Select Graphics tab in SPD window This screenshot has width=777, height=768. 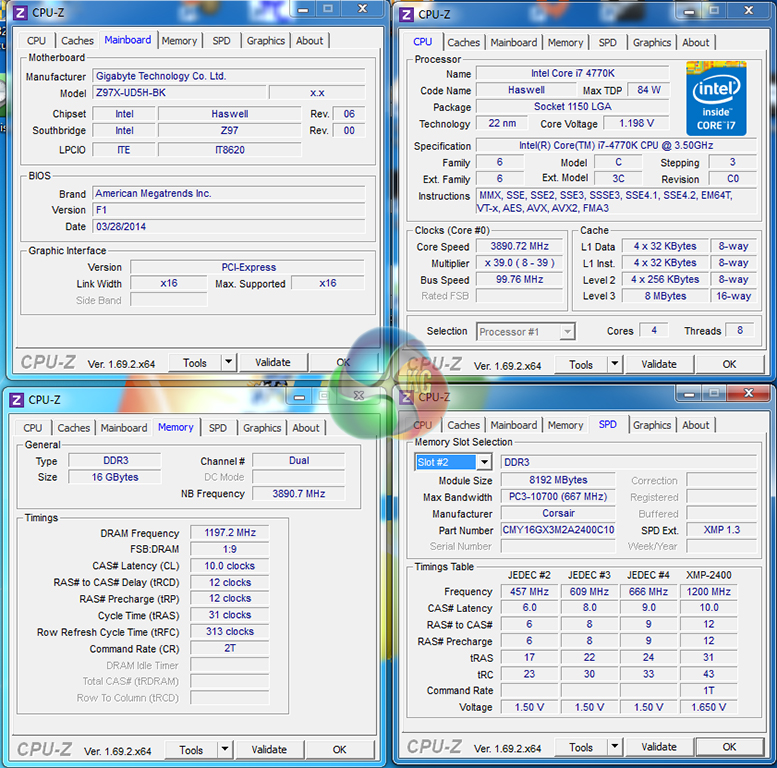click(652, 425)
